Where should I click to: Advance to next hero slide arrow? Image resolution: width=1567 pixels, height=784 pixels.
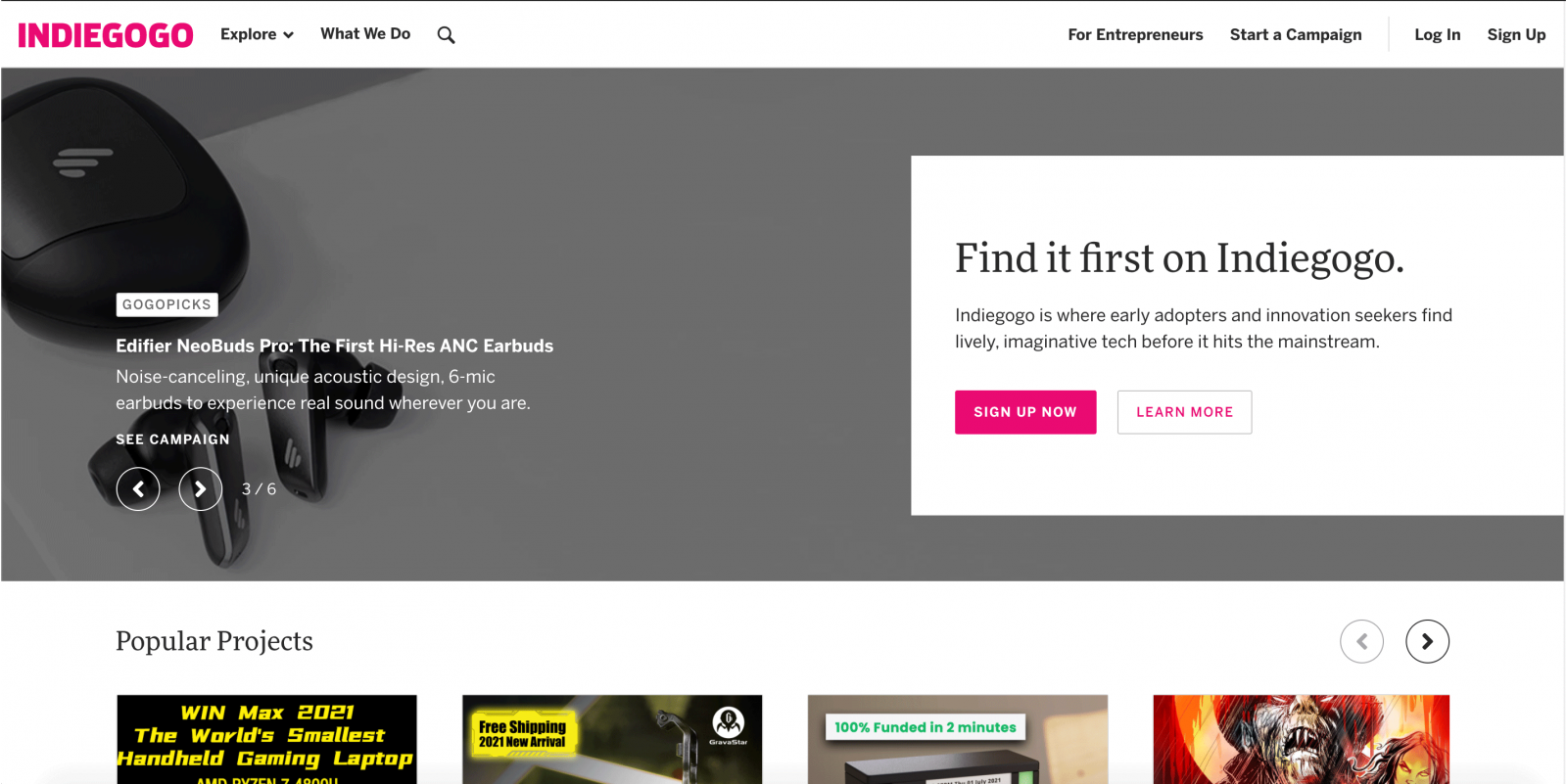point(201,488)
